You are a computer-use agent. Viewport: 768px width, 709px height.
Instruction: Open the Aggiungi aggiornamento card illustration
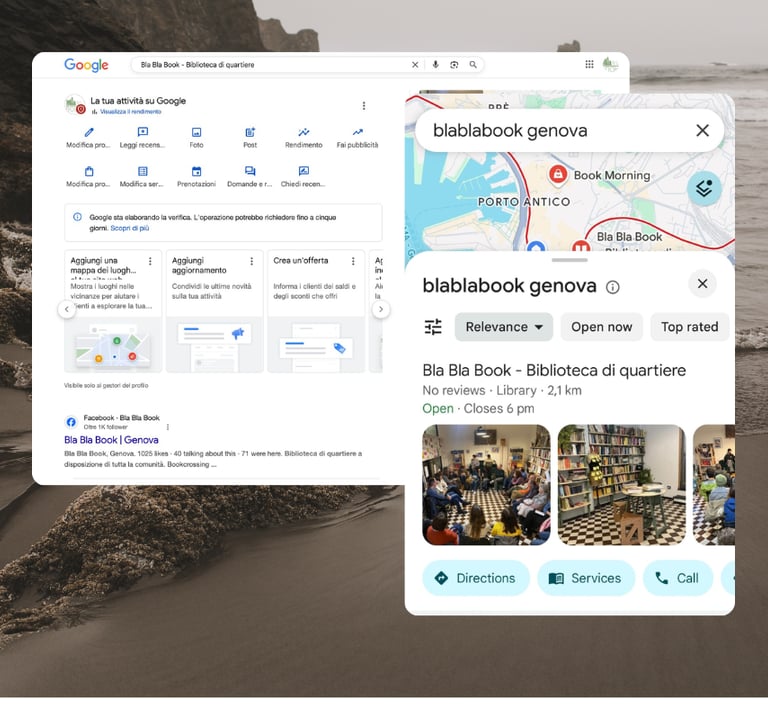(215, 345)
